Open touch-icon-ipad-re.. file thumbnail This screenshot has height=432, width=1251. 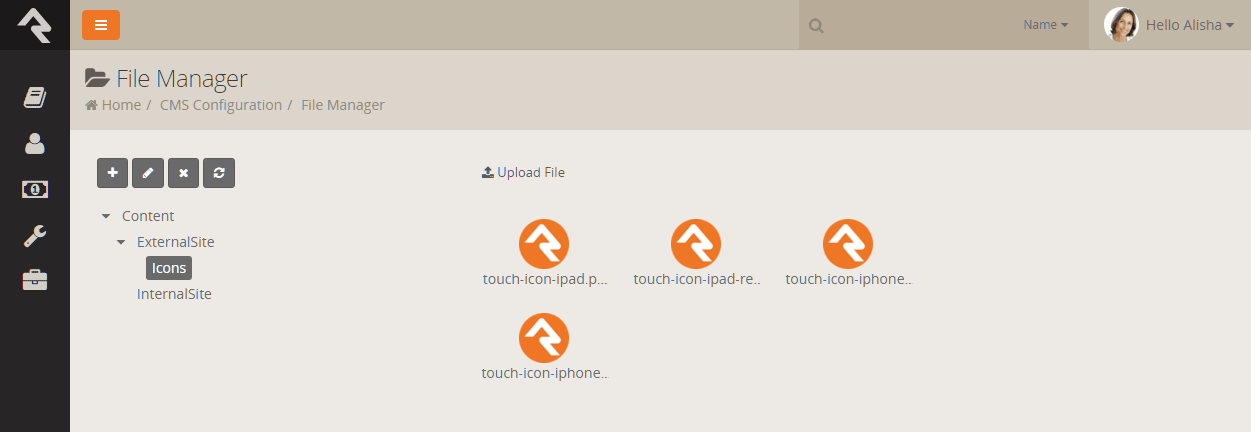(696, 244)
